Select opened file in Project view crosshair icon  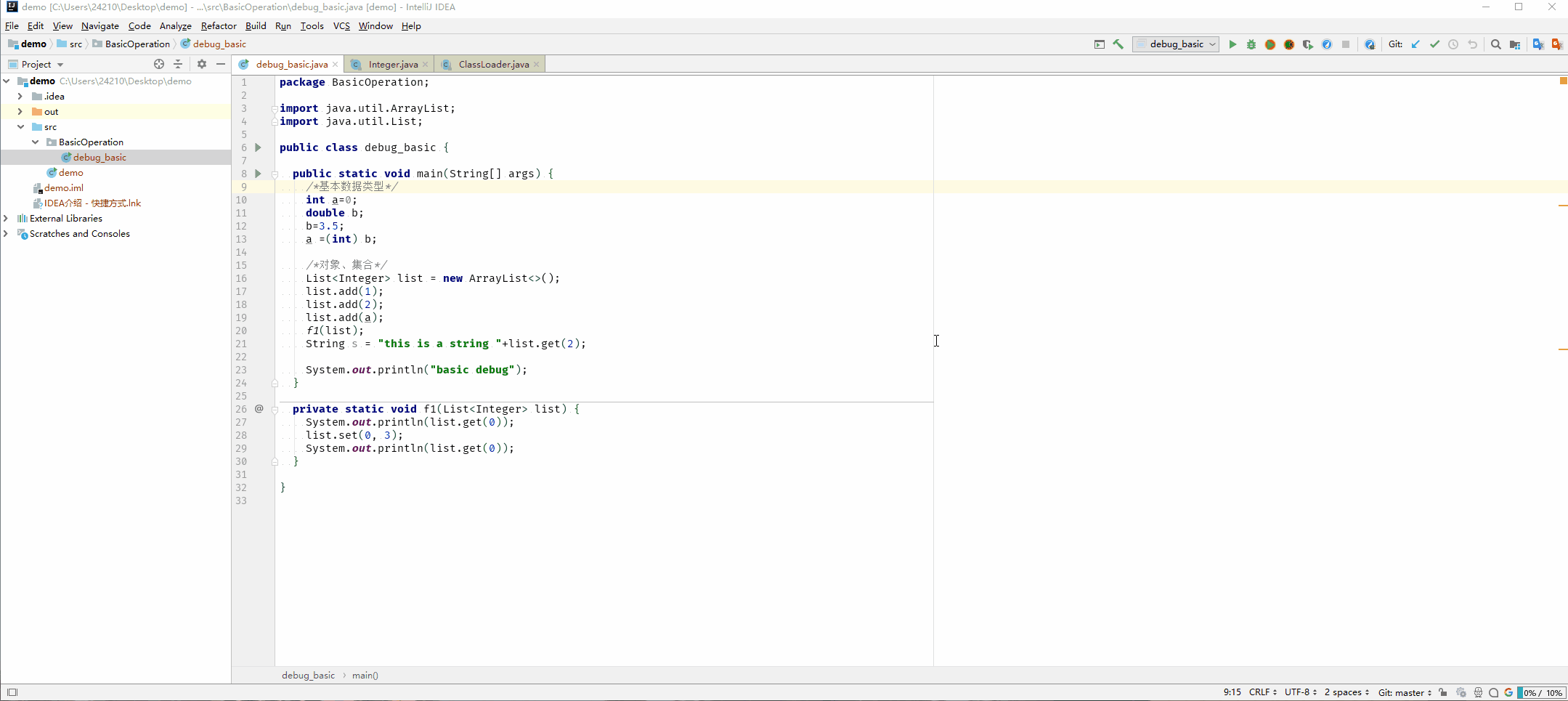point(159,64)
